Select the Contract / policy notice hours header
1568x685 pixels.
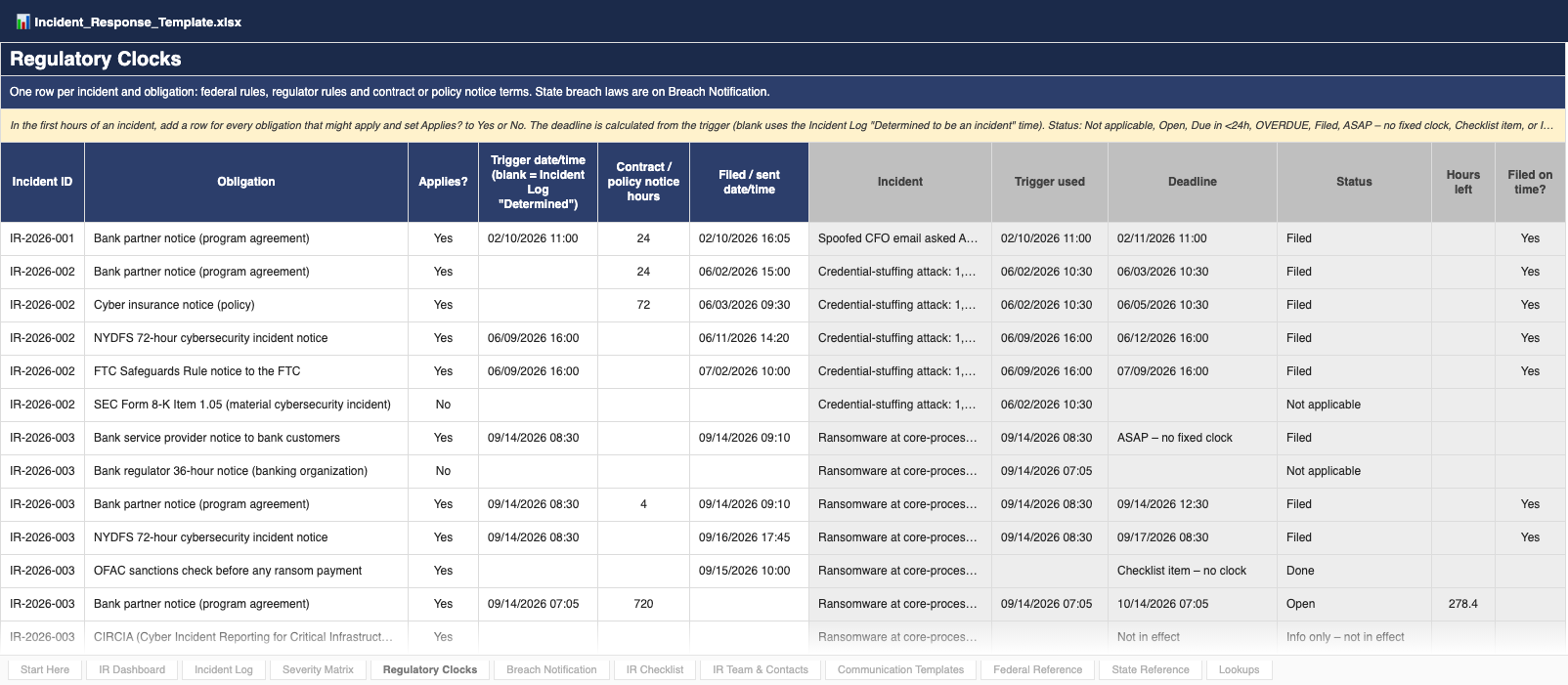[643, 182]
